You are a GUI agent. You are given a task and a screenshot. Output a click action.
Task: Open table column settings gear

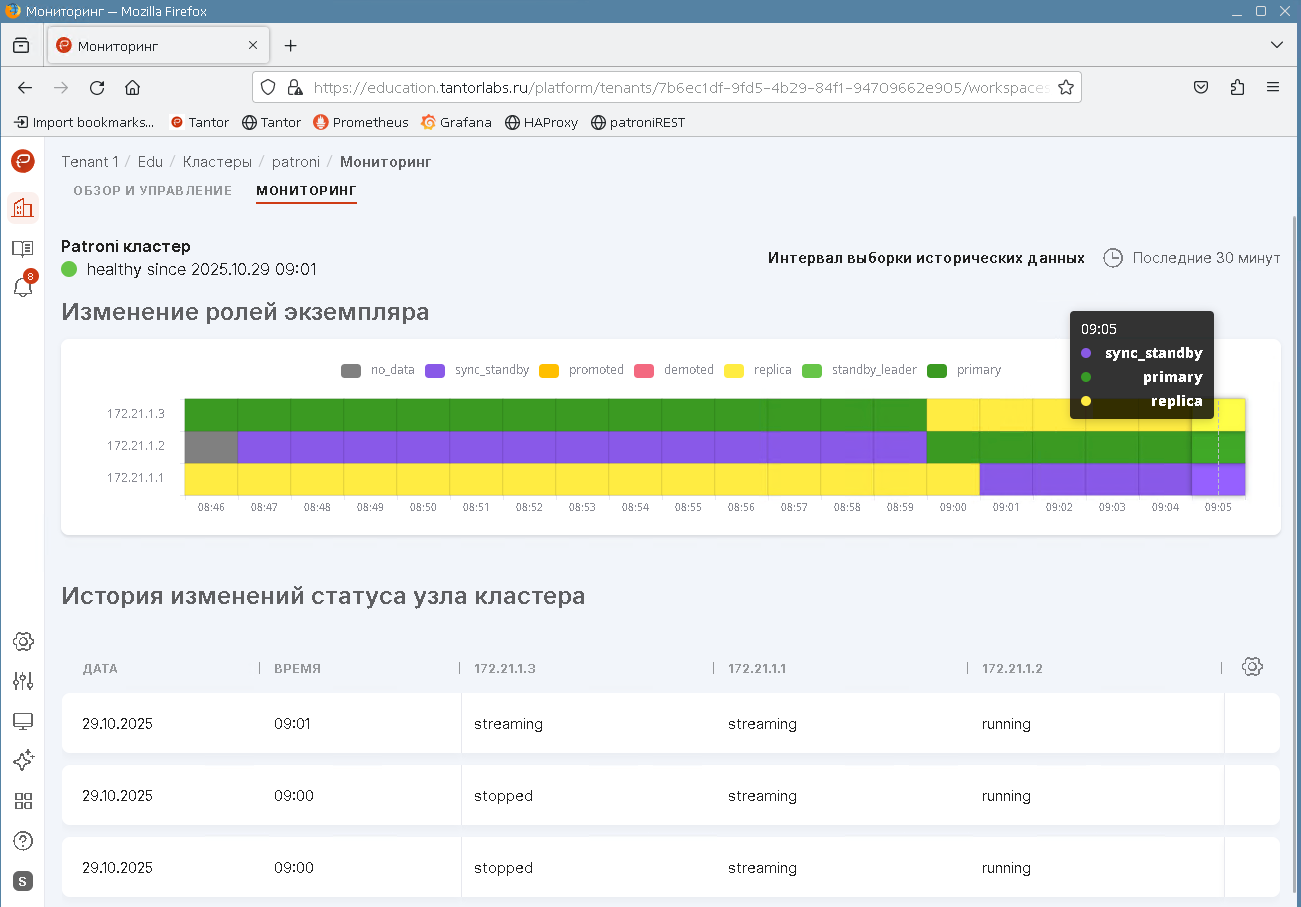pos(1252,667)
